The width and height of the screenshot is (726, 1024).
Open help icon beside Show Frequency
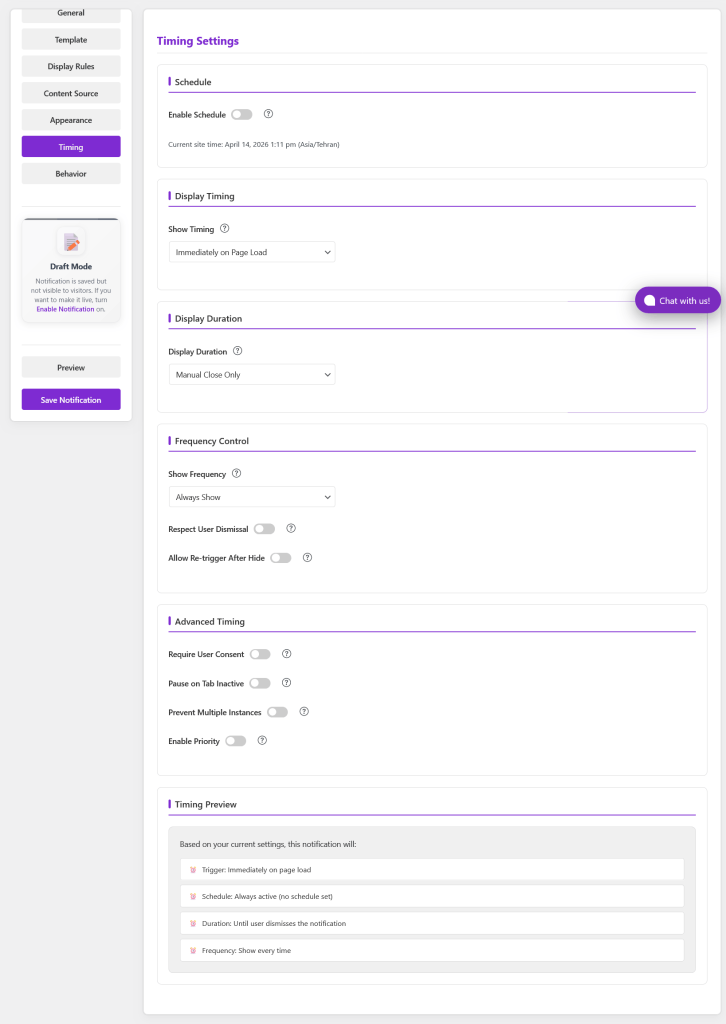pos(236,473)
